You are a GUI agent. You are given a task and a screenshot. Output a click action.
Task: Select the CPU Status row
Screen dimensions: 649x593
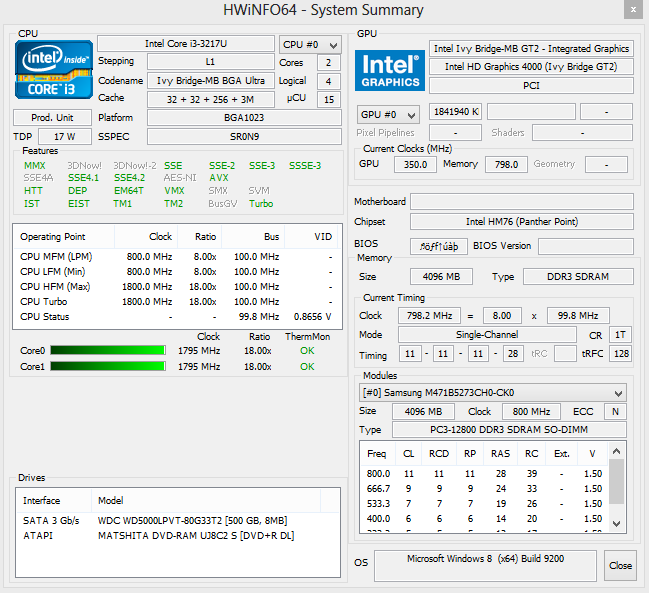177,317
